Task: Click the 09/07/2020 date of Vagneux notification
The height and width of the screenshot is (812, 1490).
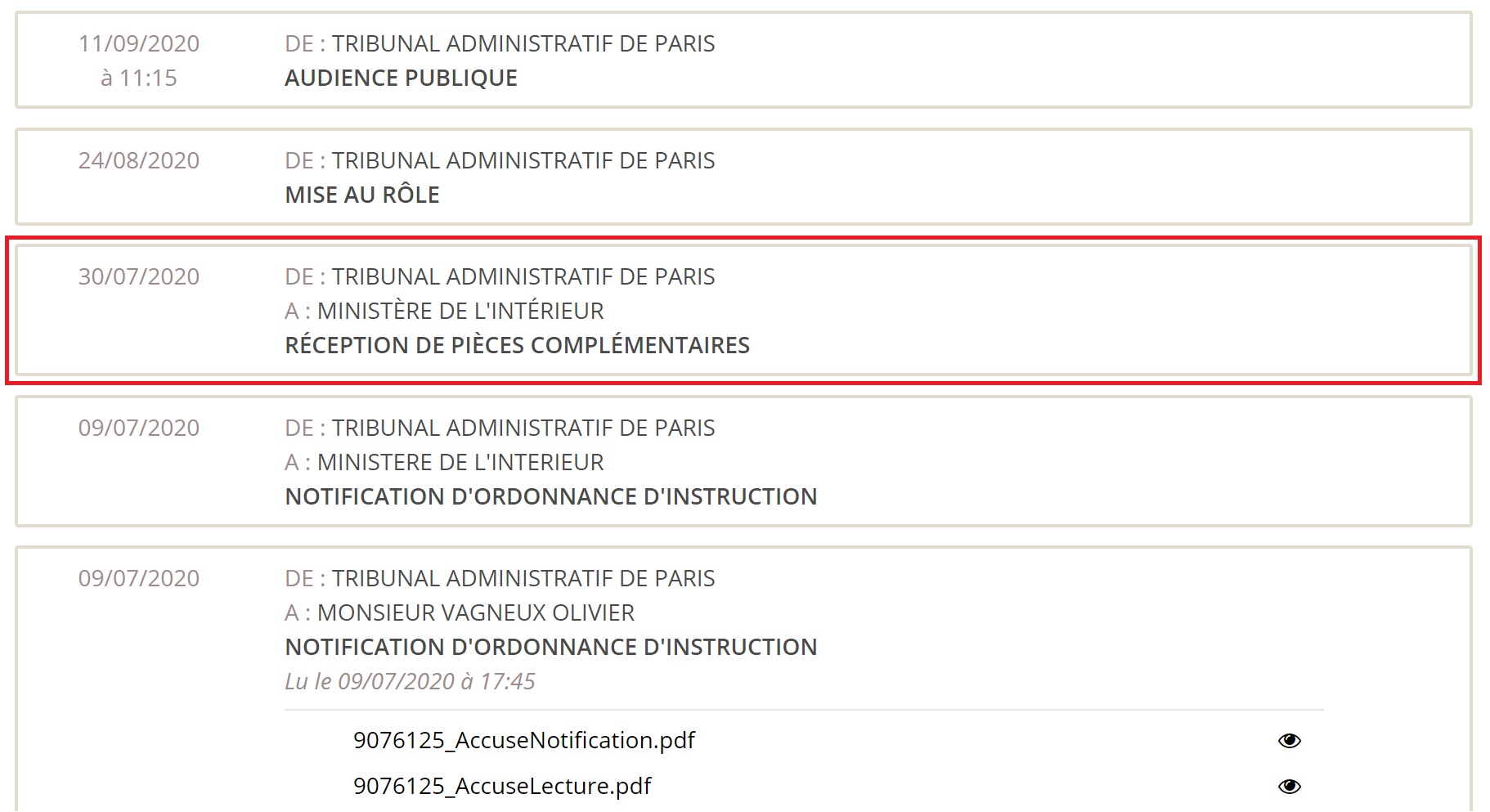Action: (139, 579)
